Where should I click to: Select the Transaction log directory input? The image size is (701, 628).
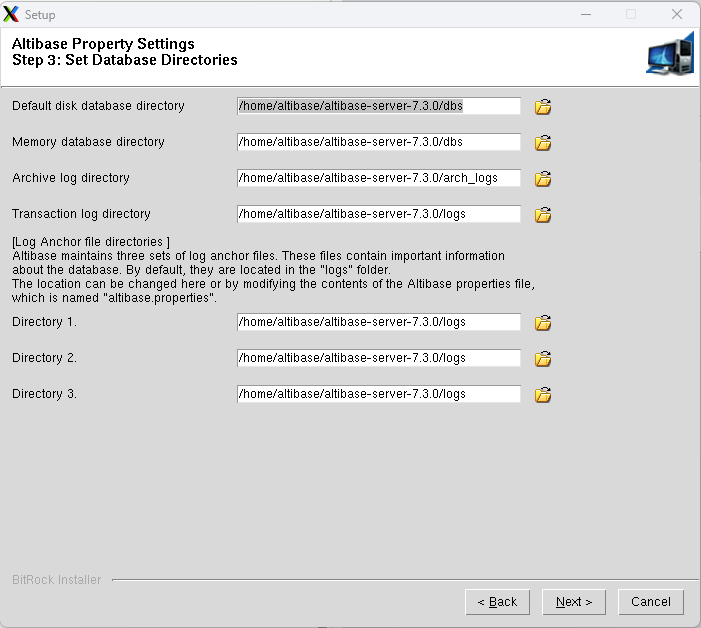pyautogui.click(x=379, y=214)
